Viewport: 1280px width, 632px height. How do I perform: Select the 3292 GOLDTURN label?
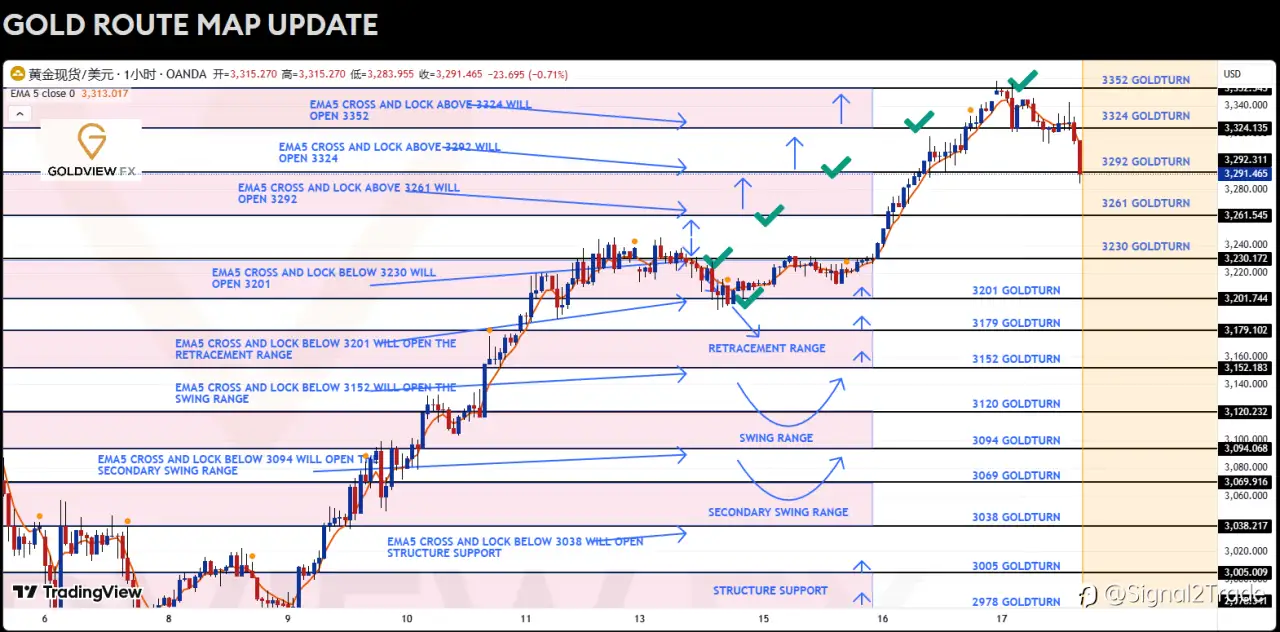coord(1146,162)
